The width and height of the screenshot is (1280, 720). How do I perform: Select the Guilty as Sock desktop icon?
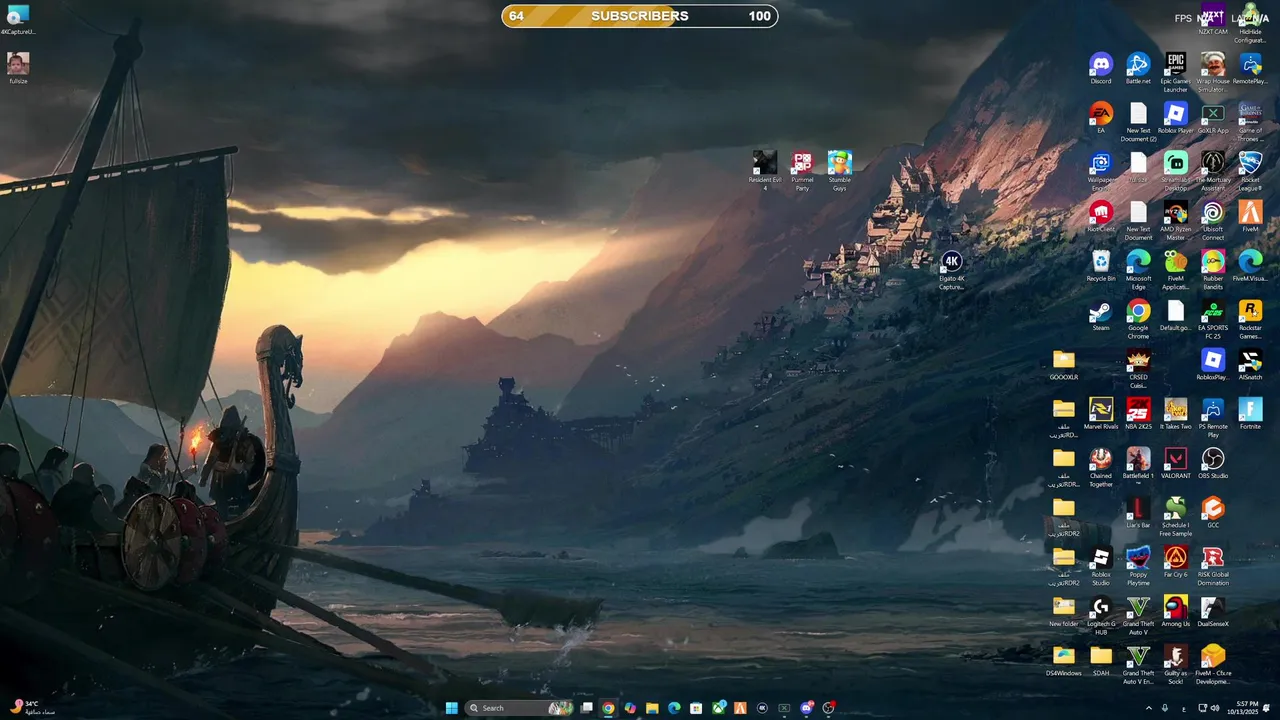pos(1175,665)
